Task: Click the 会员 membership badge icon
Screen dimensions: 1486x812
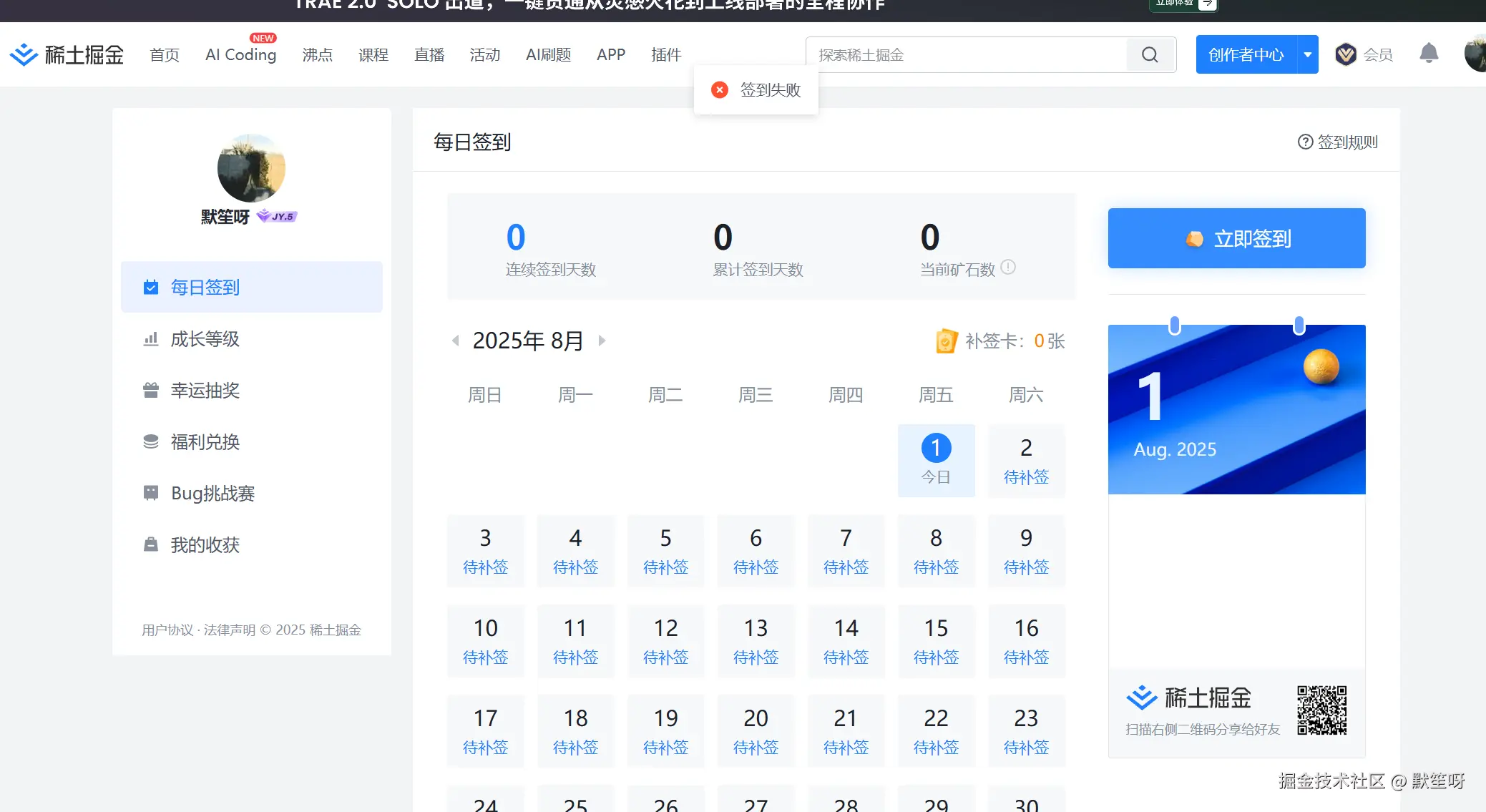Action: [x=1346, y=54]
